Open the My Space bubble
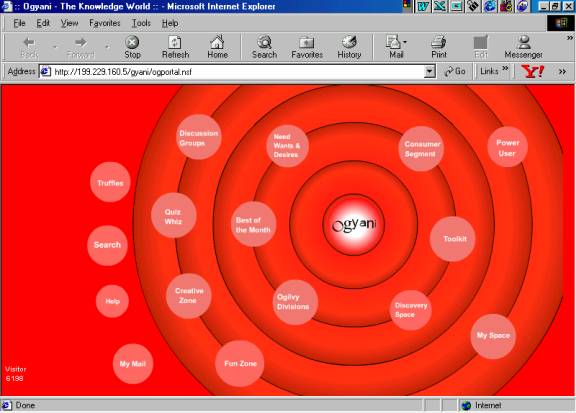The width and height of the screenshot is (576, 413). [493, 336]
